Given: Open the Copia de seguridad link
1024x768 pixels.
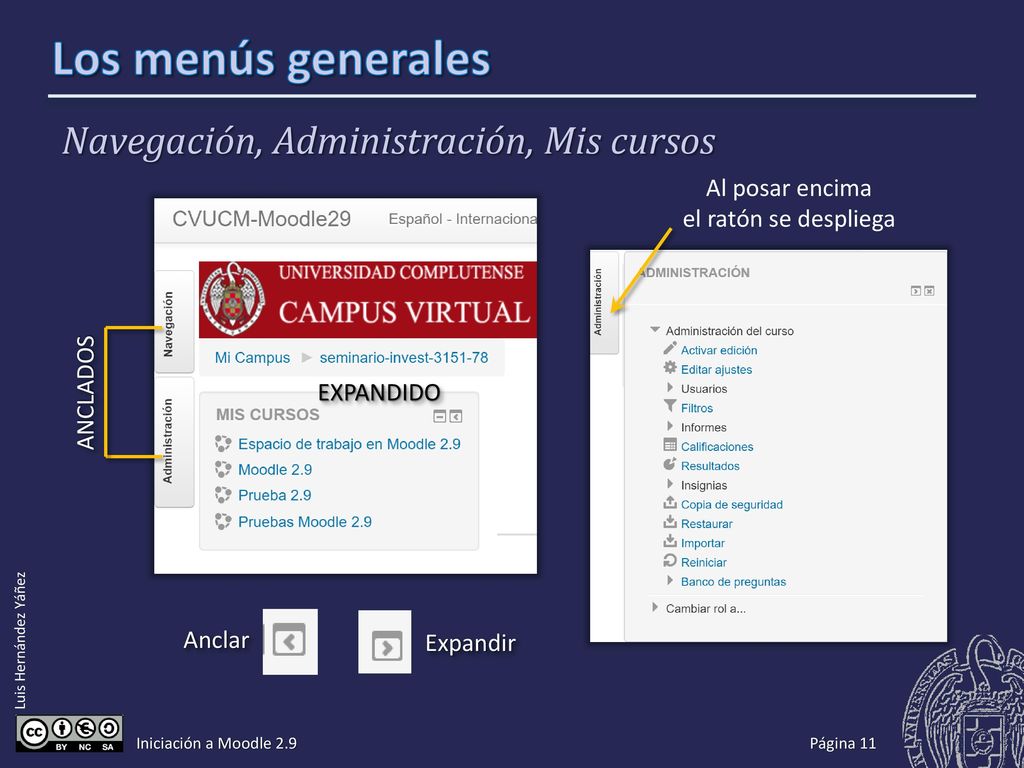Looking at the screenshot, I should pyautogui.click(x=731, y=505).
